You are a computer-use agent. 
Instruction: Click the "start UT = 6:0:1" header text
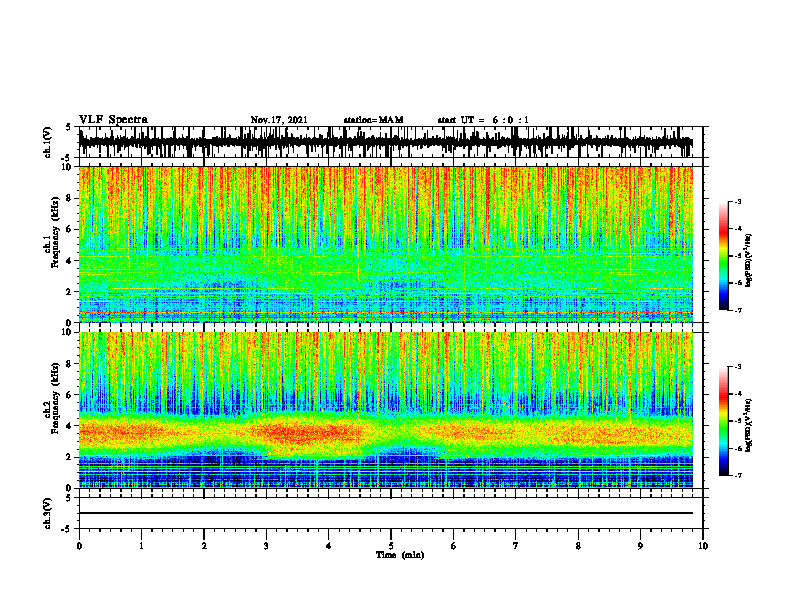483,120
